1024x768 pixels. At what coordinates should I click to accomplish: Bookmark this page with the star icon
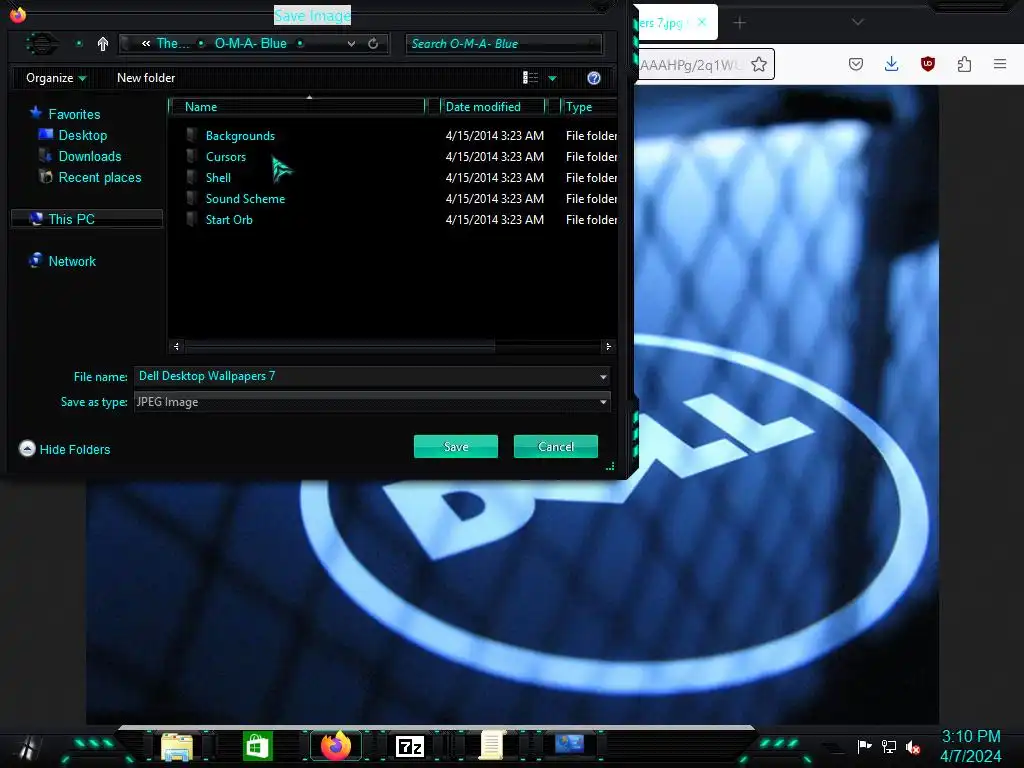759,64
